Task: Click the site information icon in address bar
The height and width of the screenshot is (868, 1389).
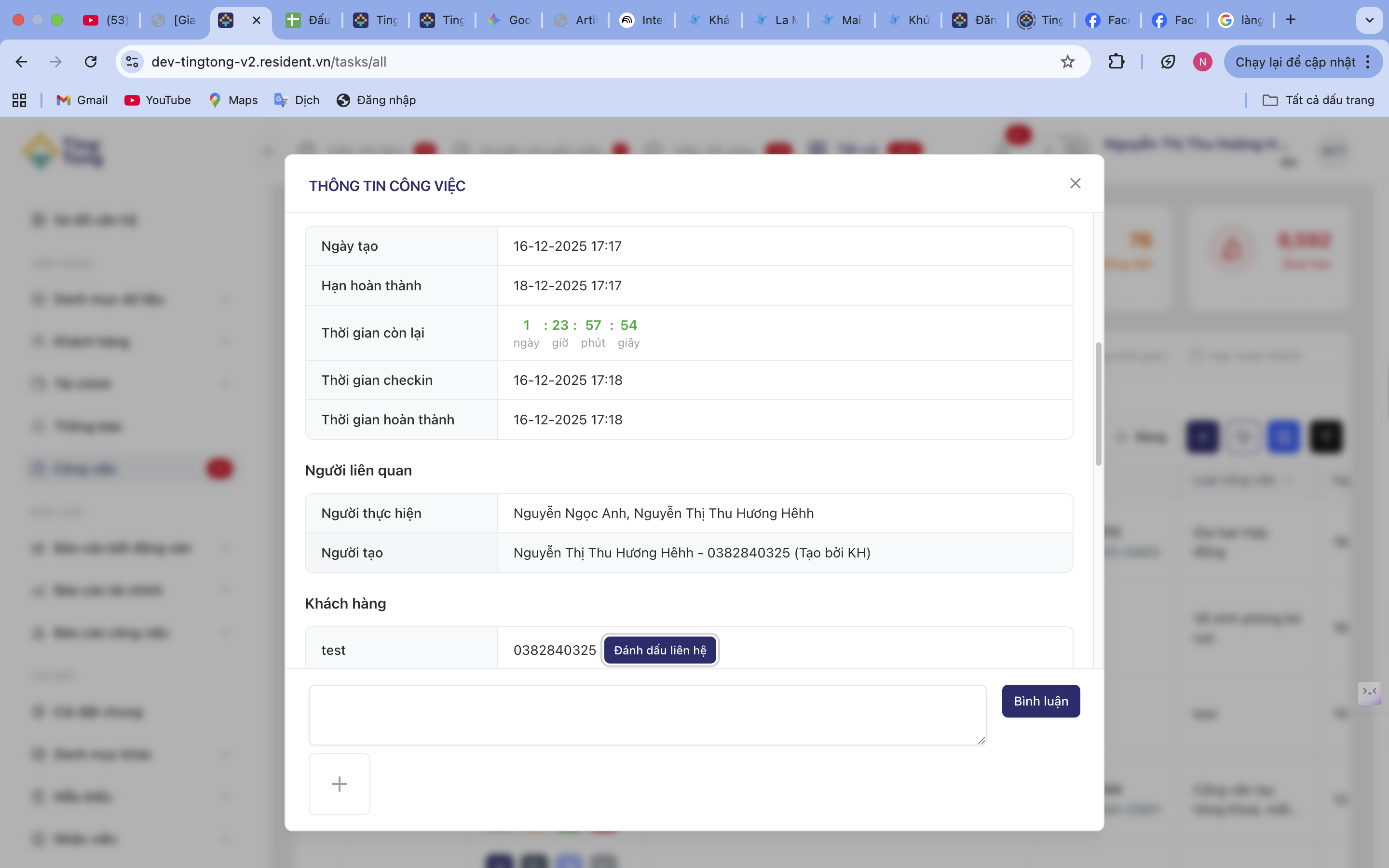Action: tap(132, 62)
